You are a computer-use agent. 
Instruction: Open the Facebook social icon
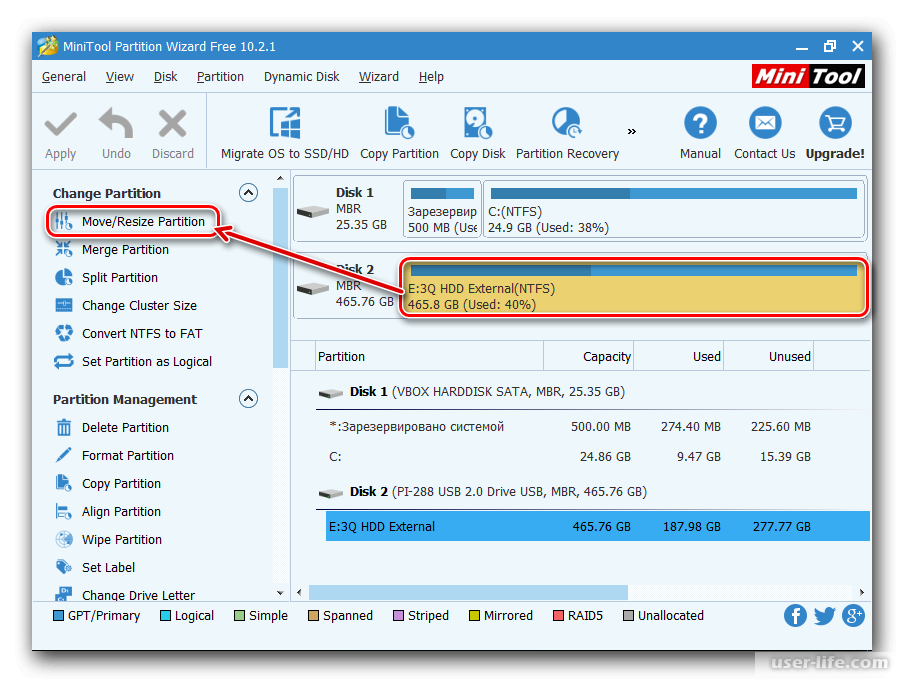coord(795,616)
